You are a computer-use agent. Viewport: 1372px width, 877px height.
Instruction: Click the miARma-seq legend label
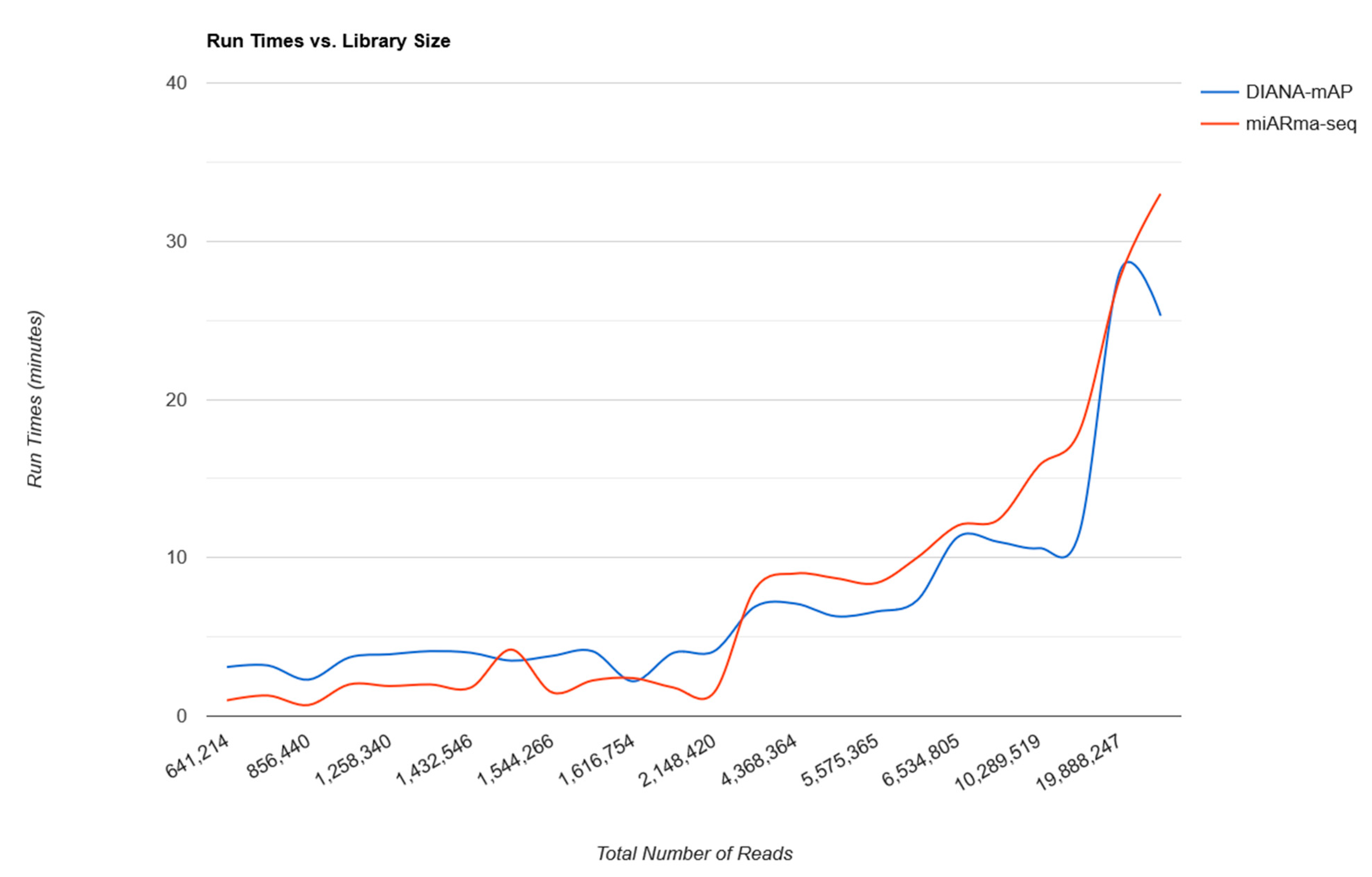[1301, 124]
